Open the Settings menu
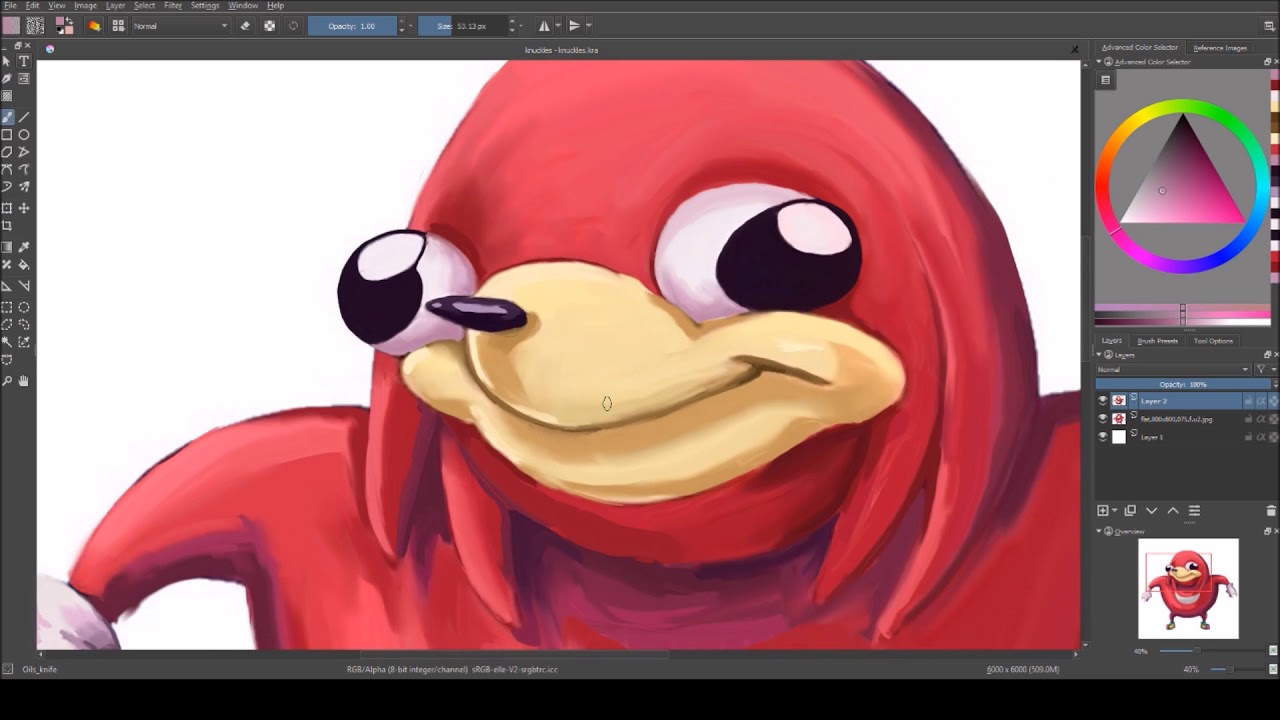The image size is (1280, 720). 205,6
